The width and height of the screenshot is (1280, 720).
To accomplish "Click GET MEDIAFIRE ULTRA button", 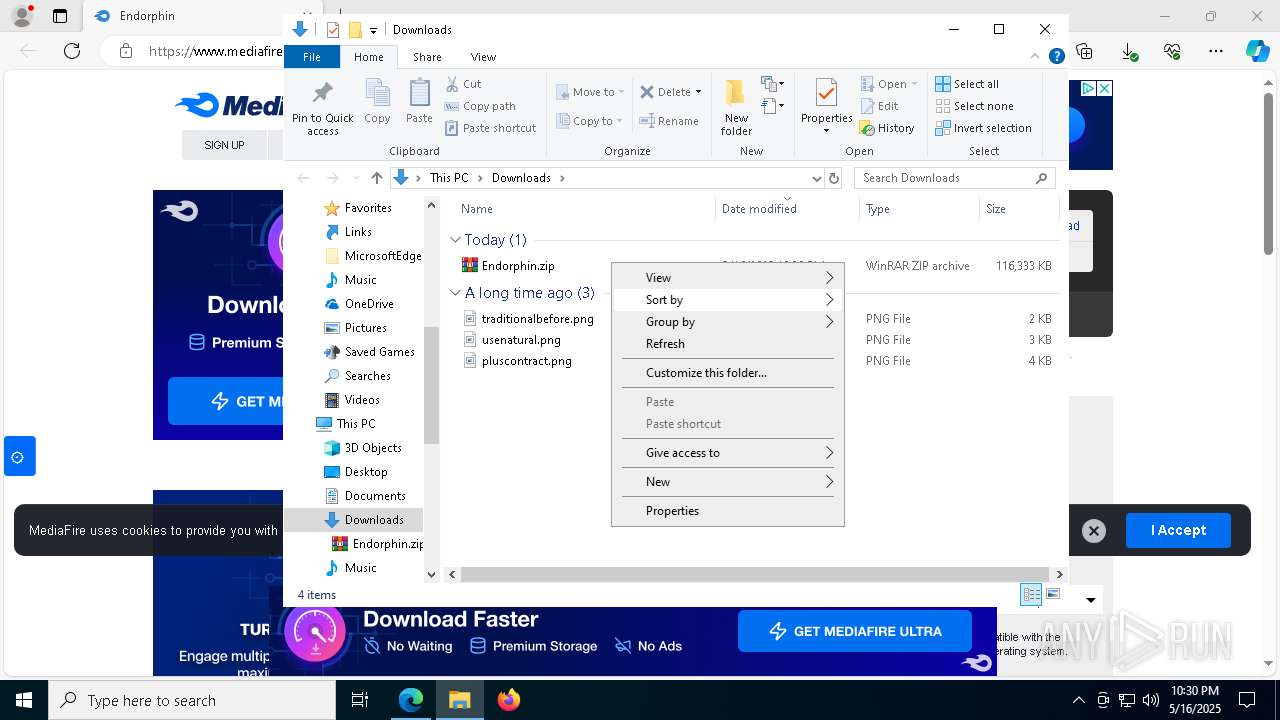I will (855, 631).
